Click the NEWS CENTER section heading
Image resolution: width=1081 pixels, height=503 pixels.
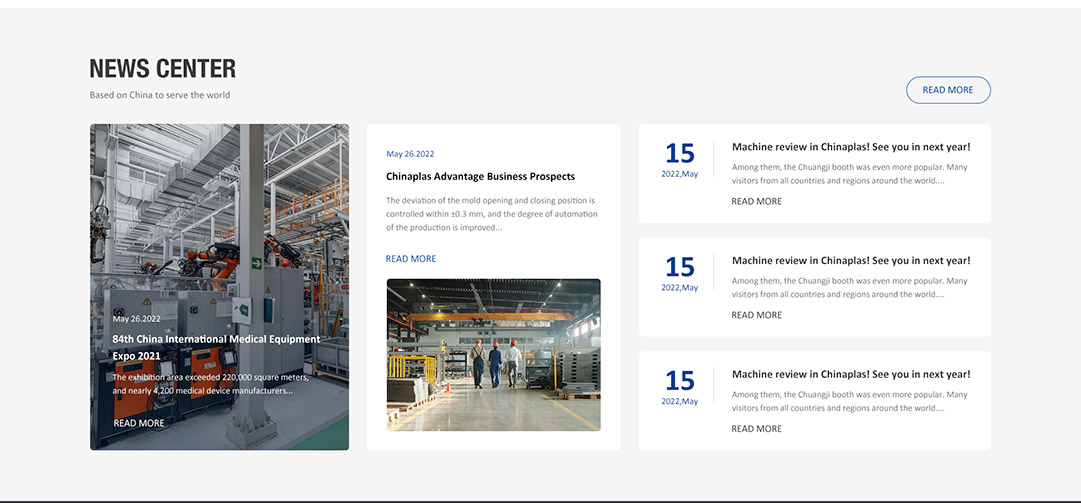click(163, 69)
